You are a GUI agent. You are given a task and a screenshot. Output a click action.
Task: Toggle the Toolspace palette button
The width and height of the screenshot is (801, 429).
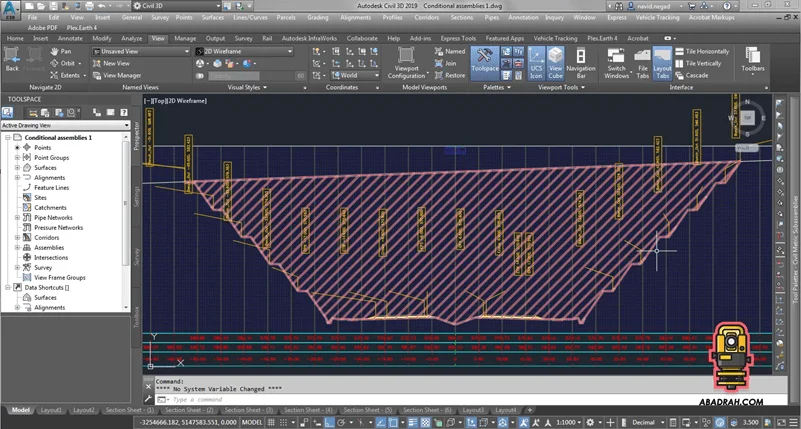tap(484, 62)
